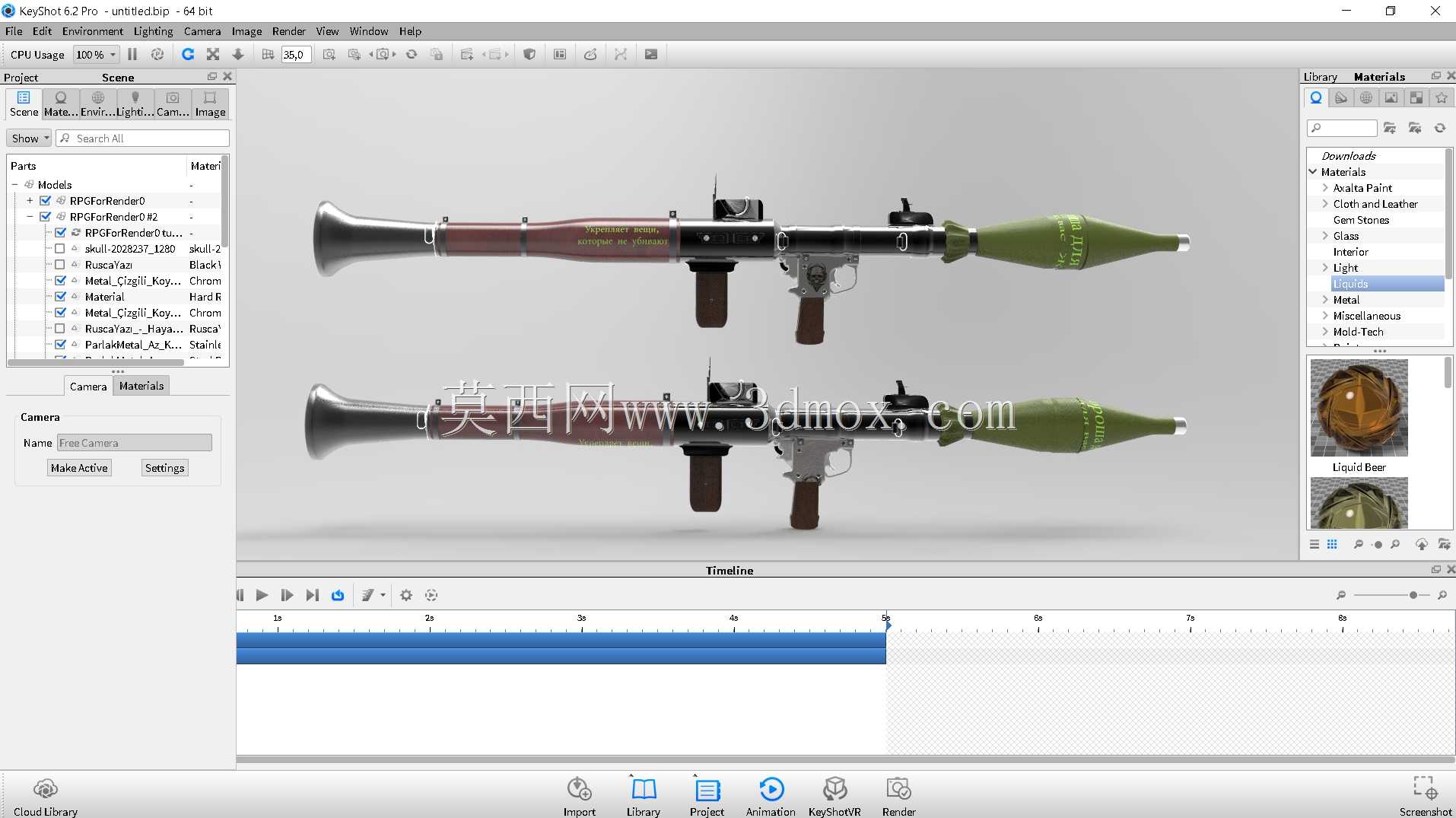Open Favorites tab in Library
The image size is (1456, 818).
point(1442,97)
